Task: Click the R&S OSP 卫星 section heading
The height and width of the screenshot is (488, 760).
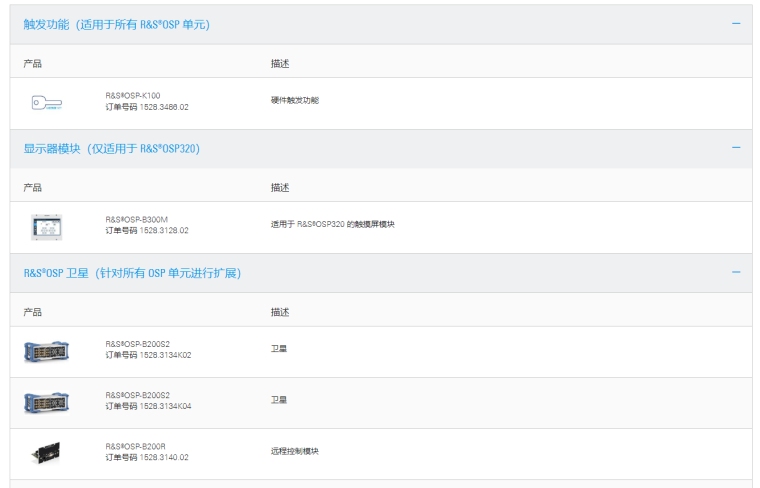Action: (132, 273)
